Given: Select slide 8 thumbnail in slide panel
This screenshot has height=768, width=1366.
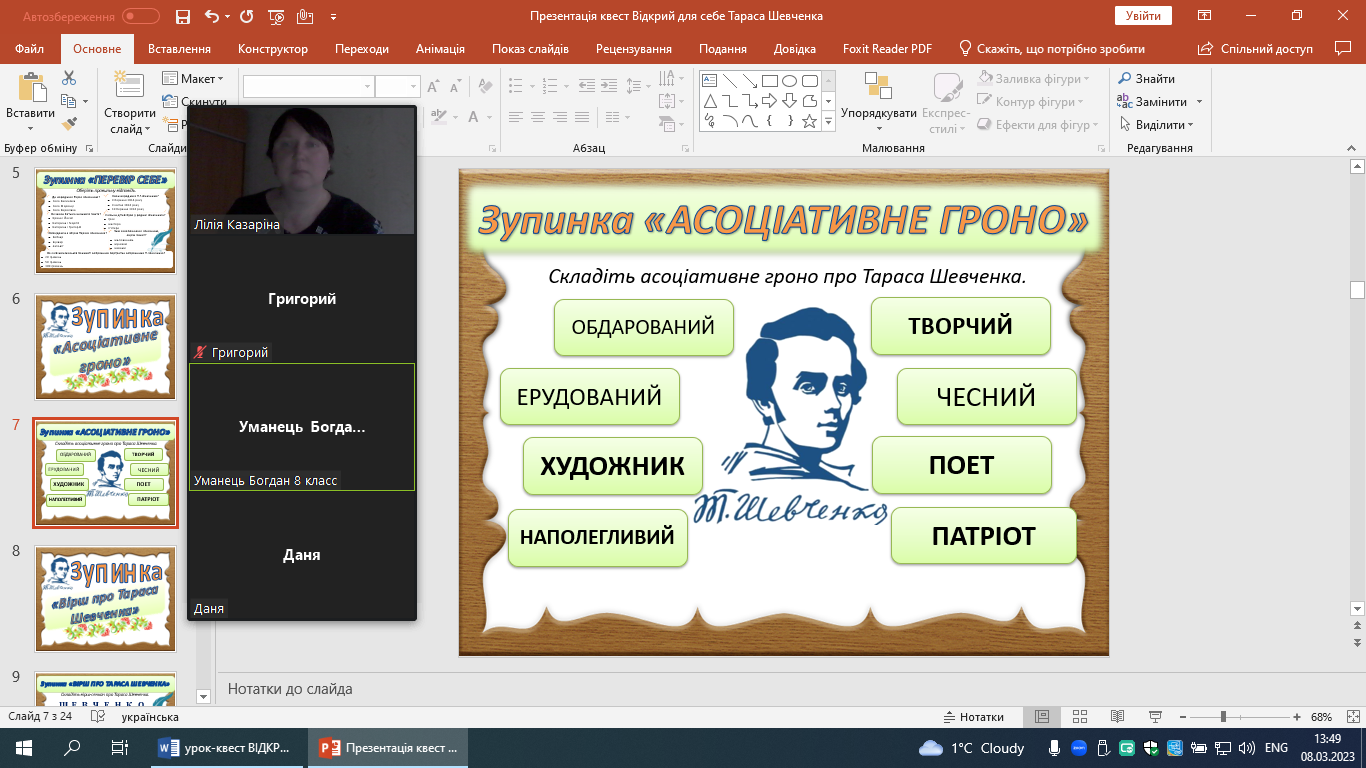Looking at the screenshot, I should pos(106,598).
